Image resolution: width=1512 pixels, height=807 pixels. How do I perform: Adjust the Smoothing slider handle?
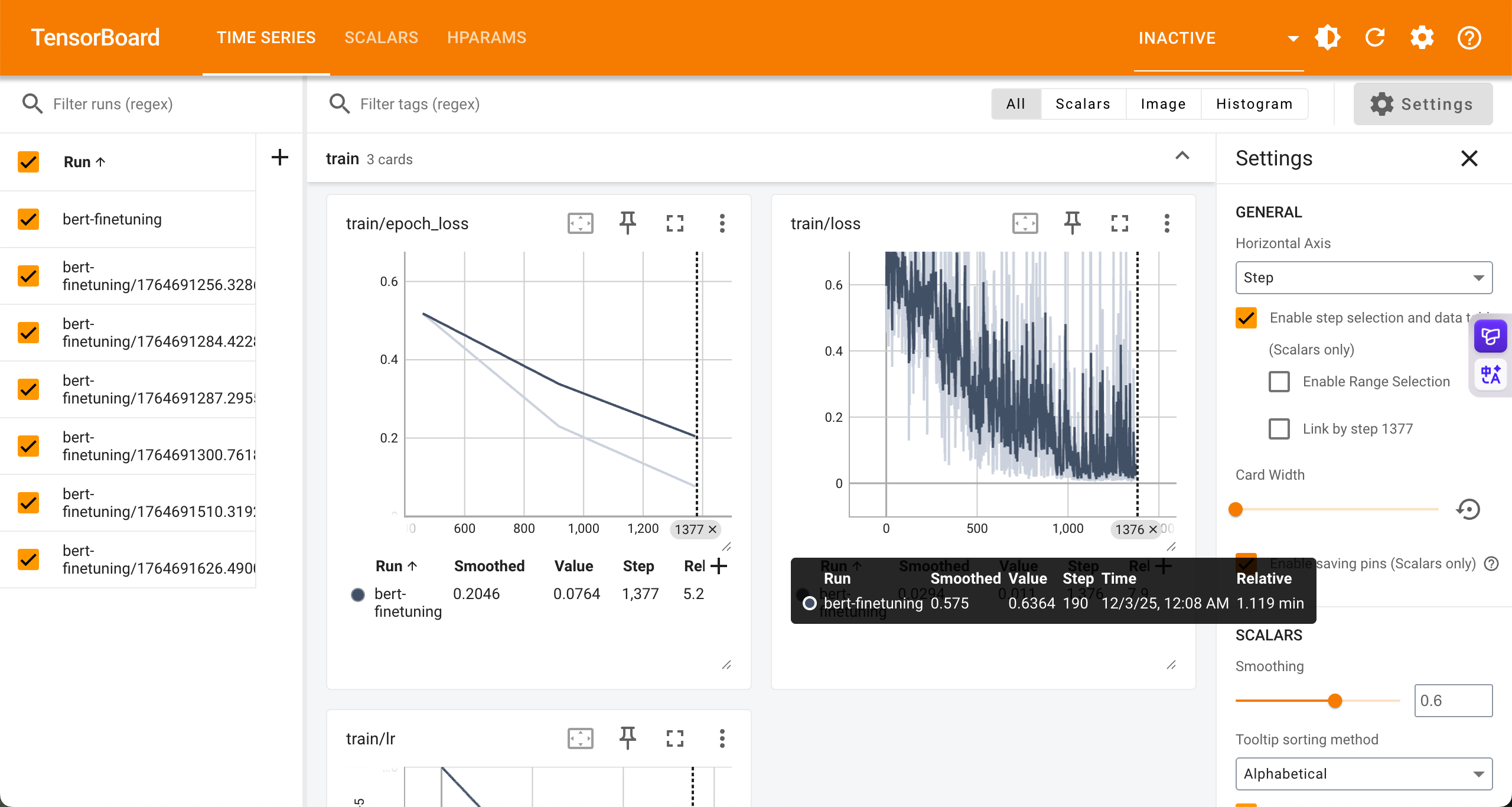click(1334, 701)
